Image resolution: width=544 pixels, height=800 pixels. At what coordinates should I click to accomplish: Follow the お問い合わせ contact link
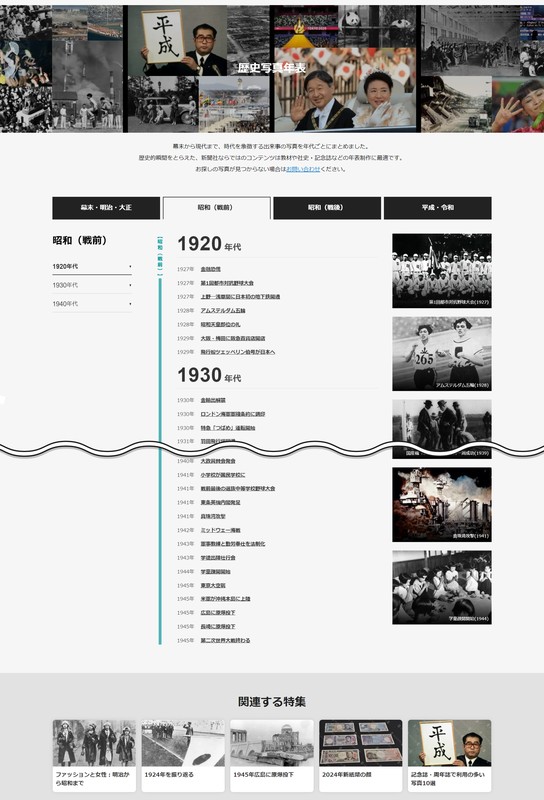[303, 169]
